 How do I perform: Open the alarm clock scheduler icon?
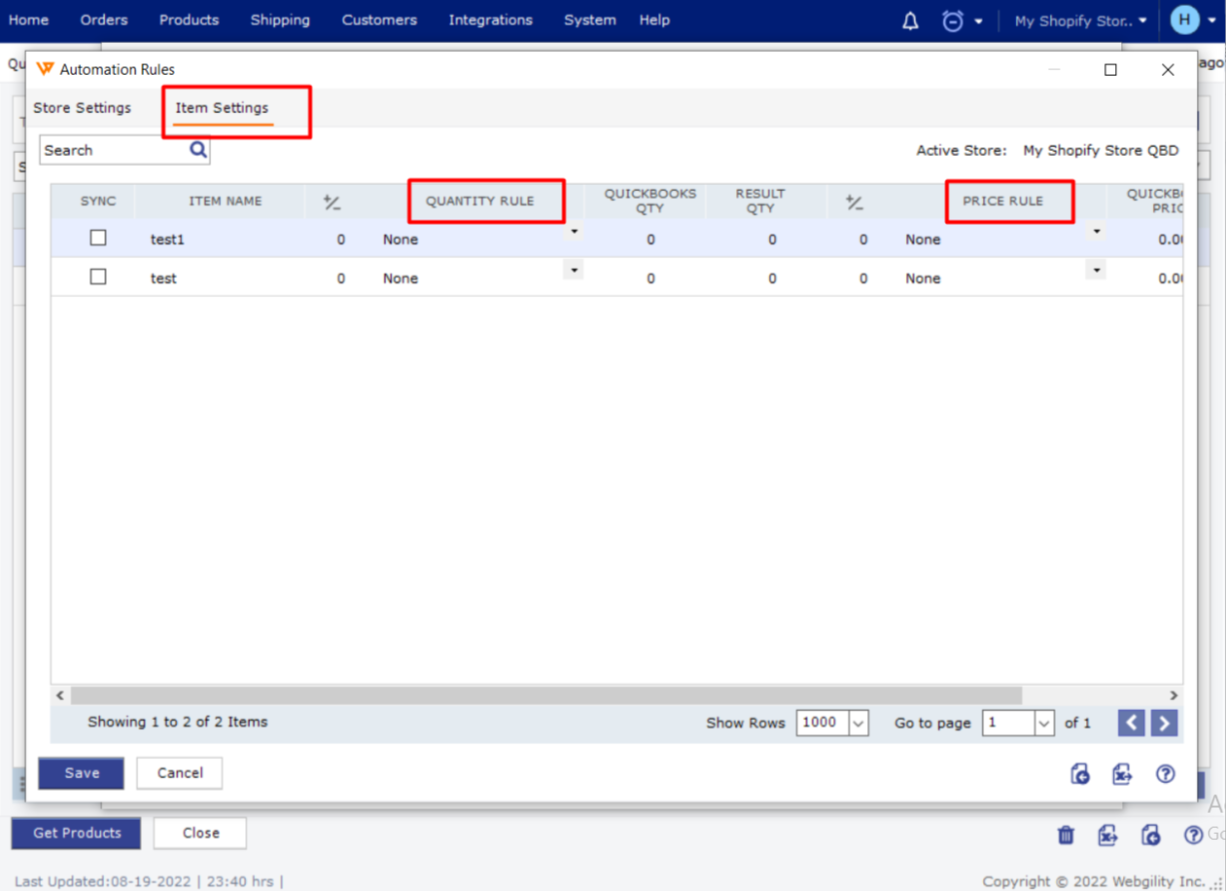953,21
